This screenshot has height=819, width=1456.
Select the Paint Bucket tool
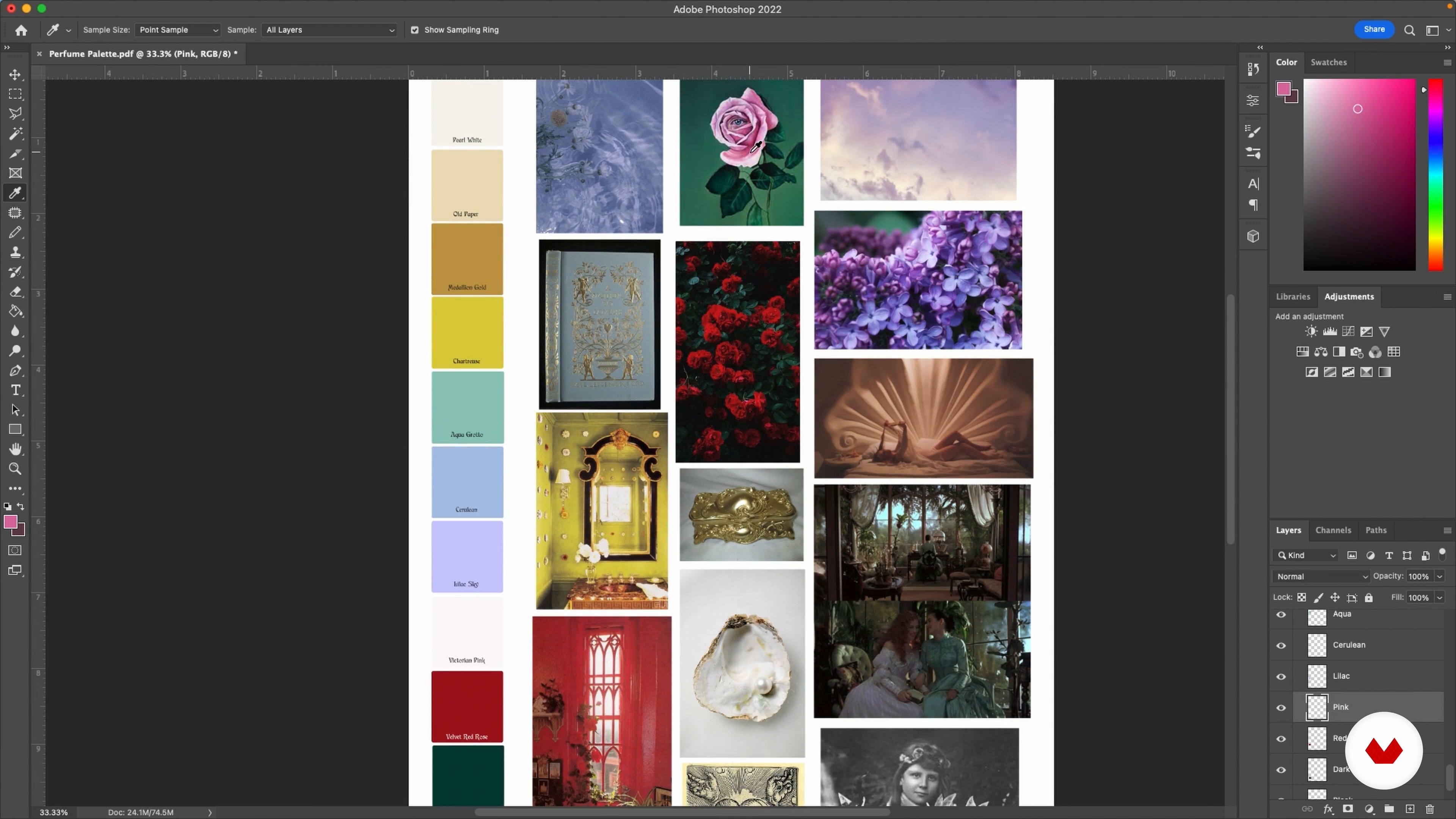[15, 311]
